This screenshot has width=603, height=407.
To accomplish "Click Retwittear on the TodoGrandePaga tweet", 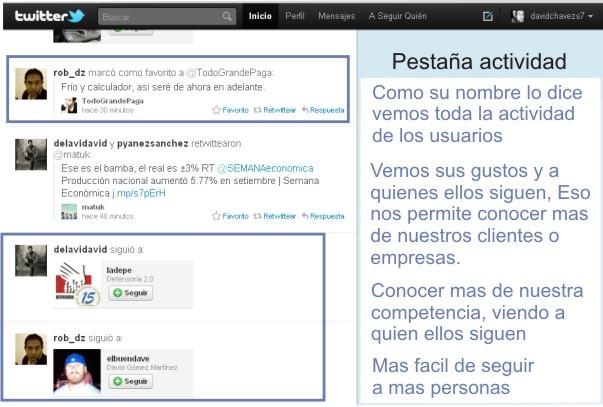I will (275, 110).
